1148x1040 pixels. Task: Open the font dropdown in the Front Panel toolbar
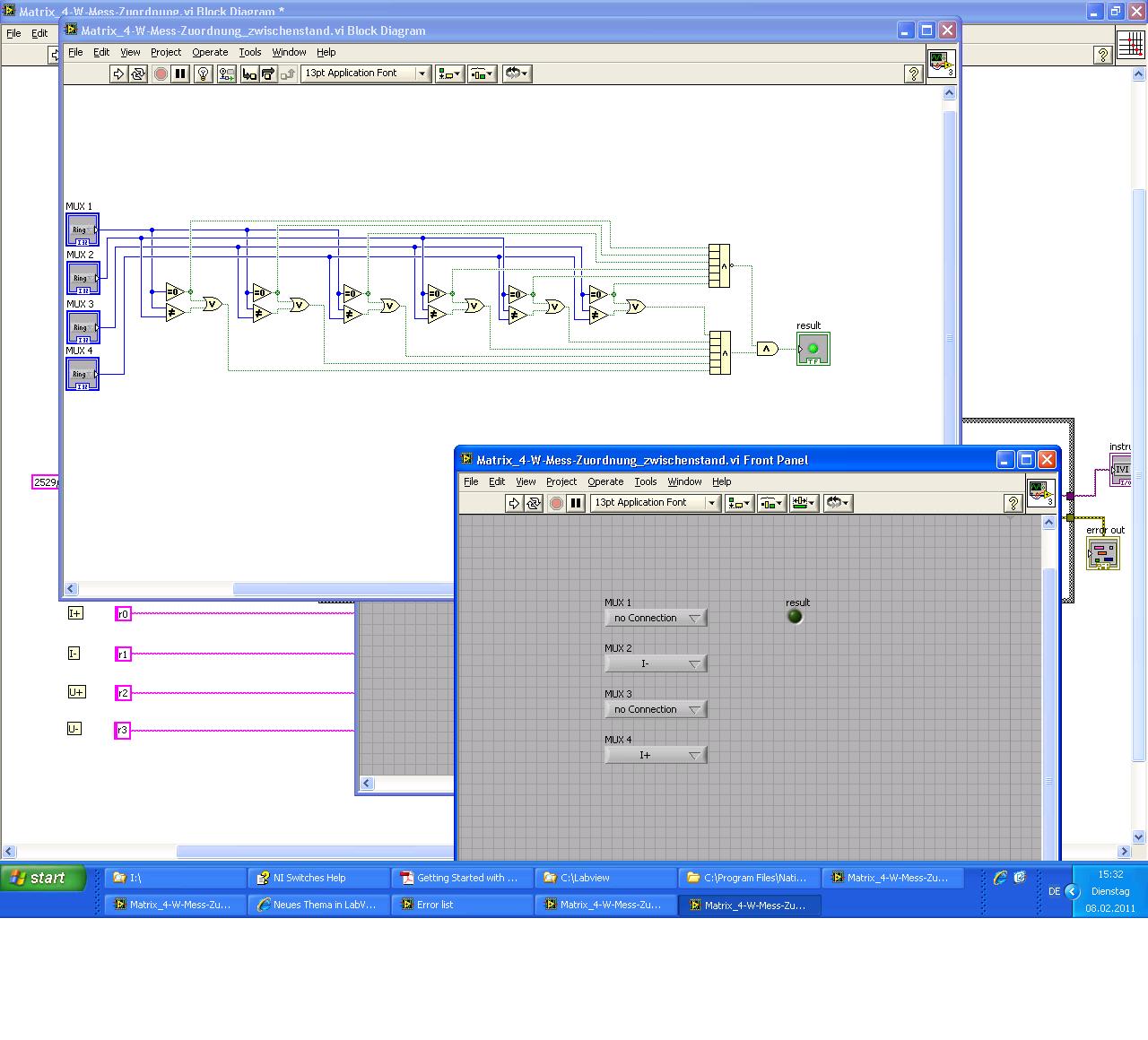click(x=656, y=503)
